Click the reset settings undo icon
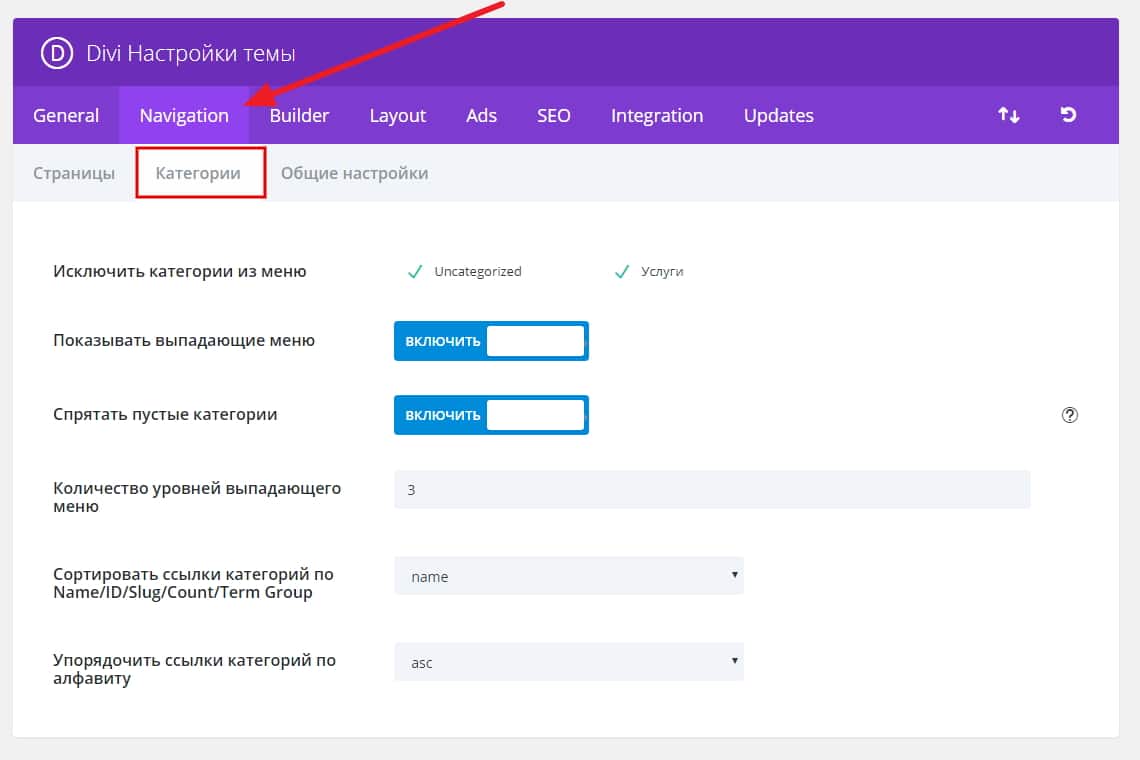The height and width of the screenshot is (760, 1140). click(1068, 115)
